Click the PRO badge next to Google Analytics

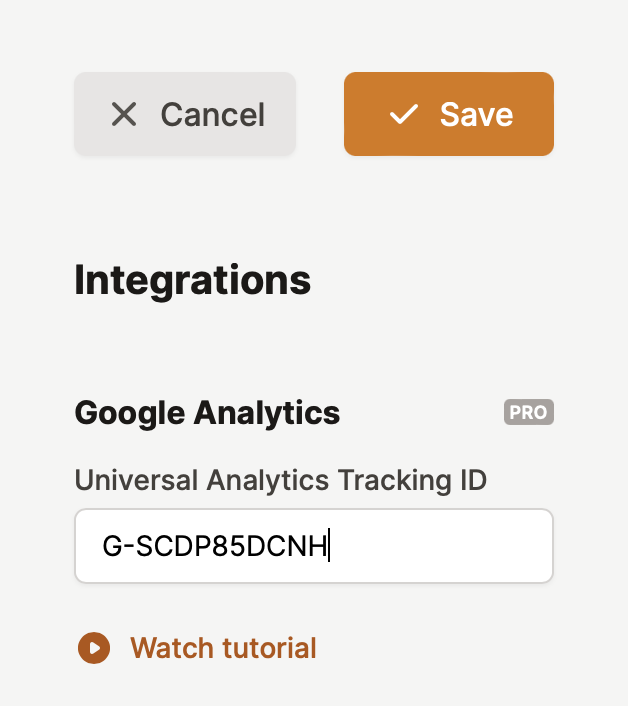[528, 412]
